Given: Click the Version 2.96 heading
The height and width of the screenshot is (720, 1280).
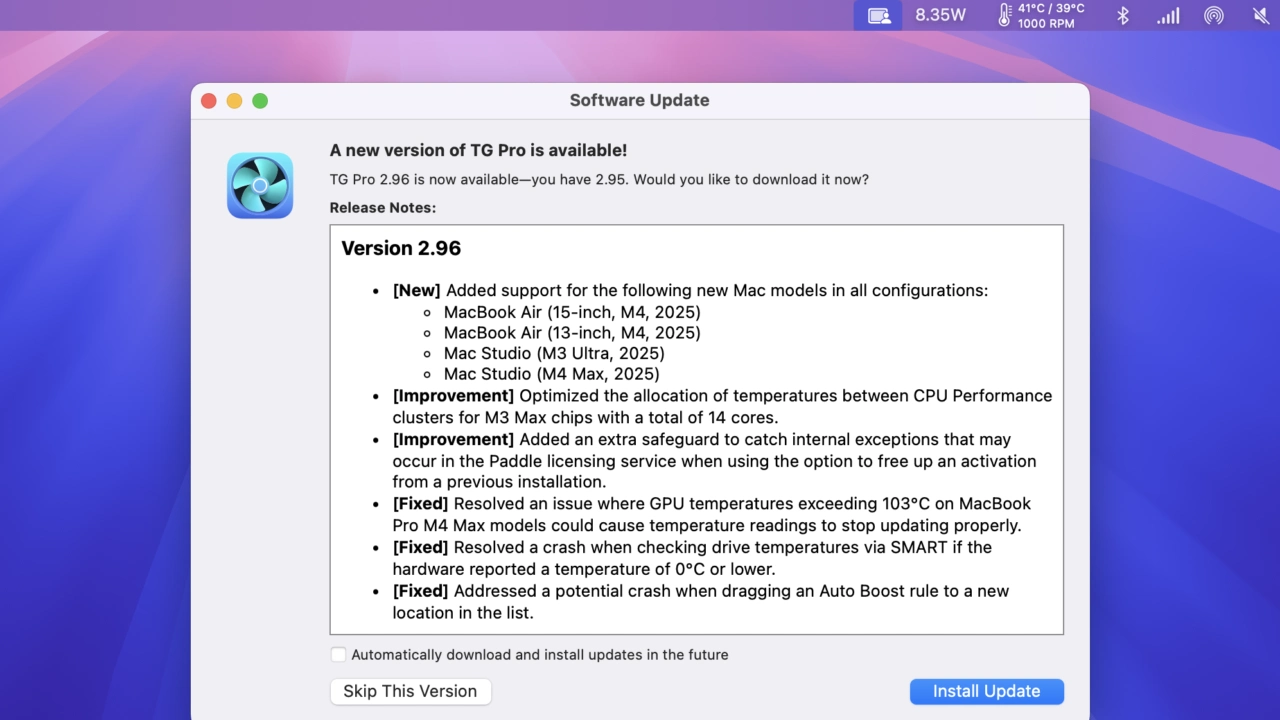Looking at the screenshot, I should 401,248.
